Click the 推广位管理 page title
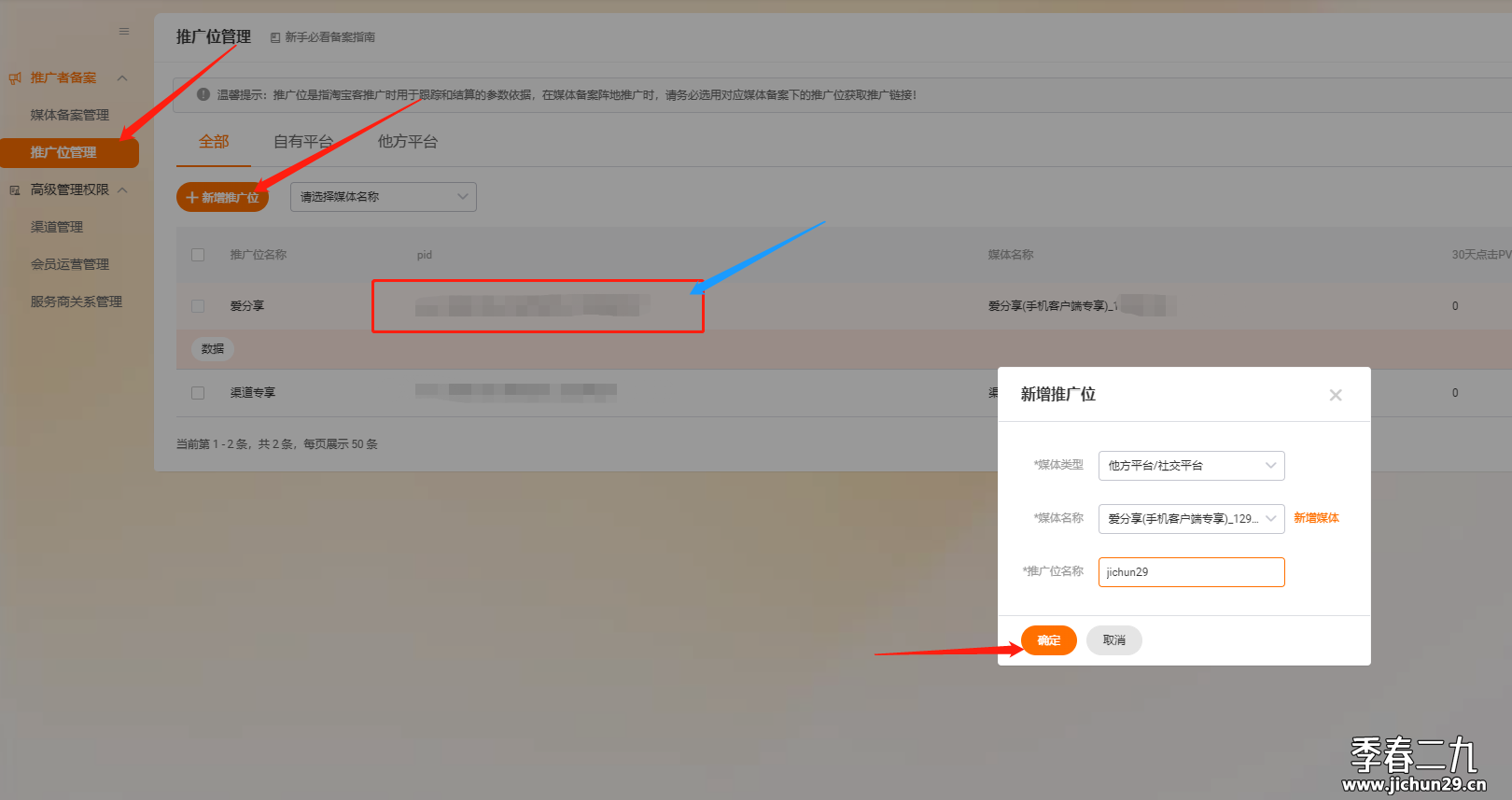Screen dimensions: 1512x800 point(214,37)
